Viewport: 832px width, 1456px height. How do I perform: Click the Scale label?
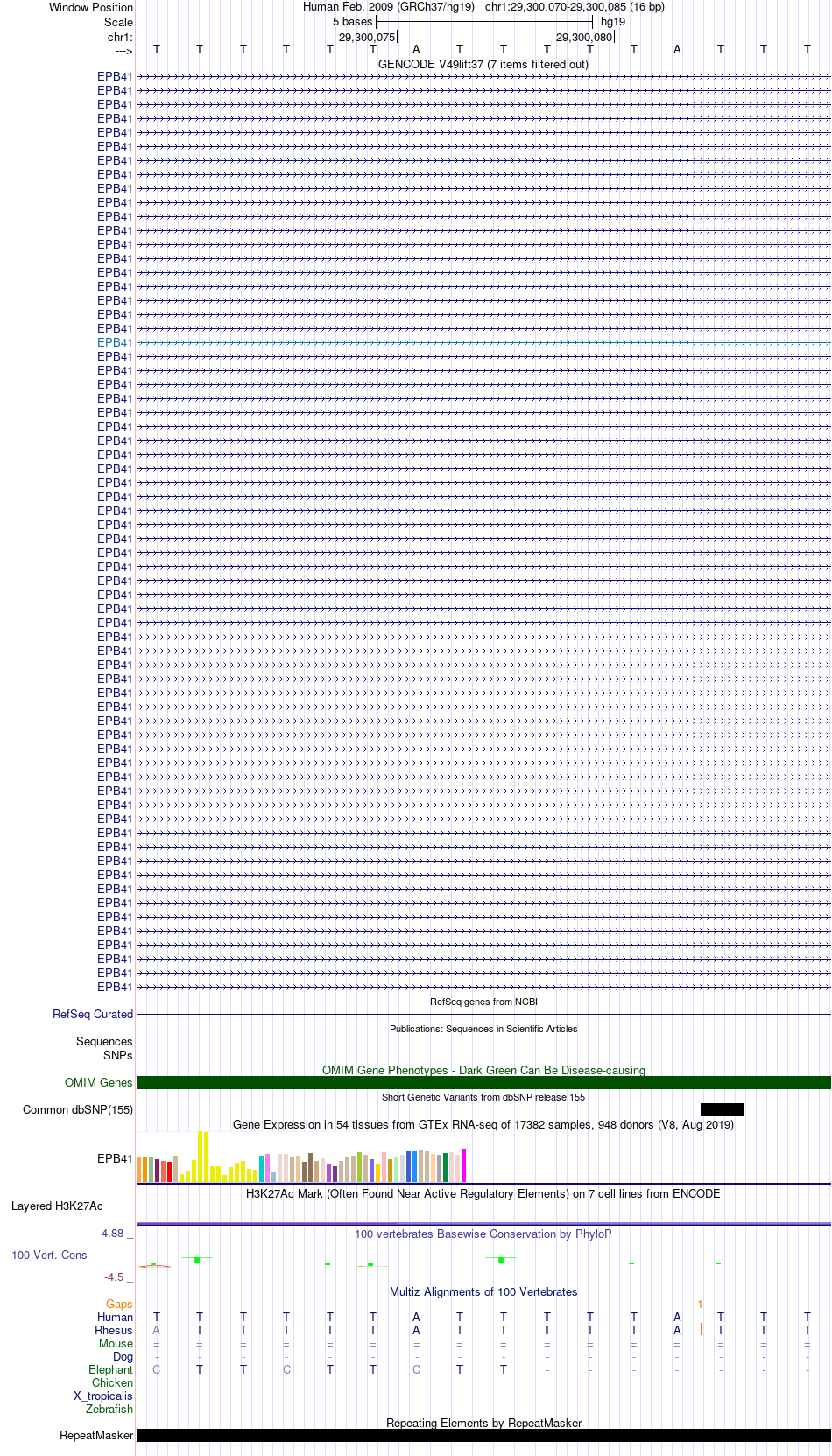[x=118, y=22]
